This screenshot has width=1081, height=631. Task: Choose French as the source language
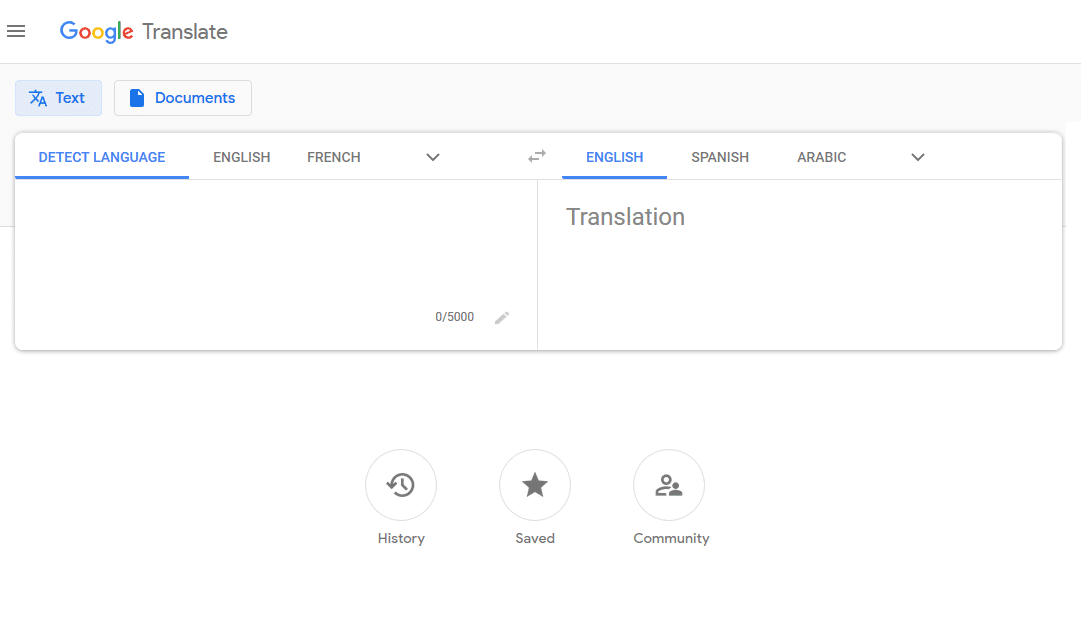click(x=334, y=157)
